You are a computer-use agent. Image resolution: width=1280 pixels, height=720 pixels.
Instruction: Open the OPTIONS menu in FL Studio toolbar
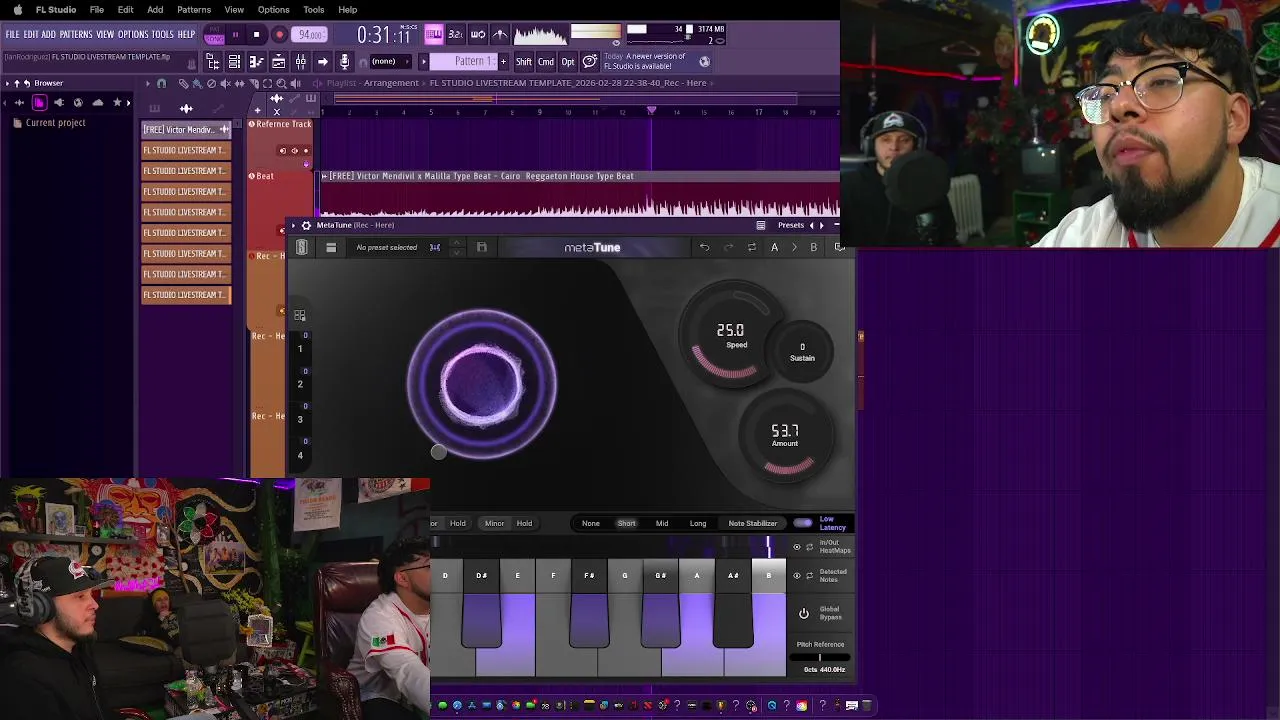(133, 35)
